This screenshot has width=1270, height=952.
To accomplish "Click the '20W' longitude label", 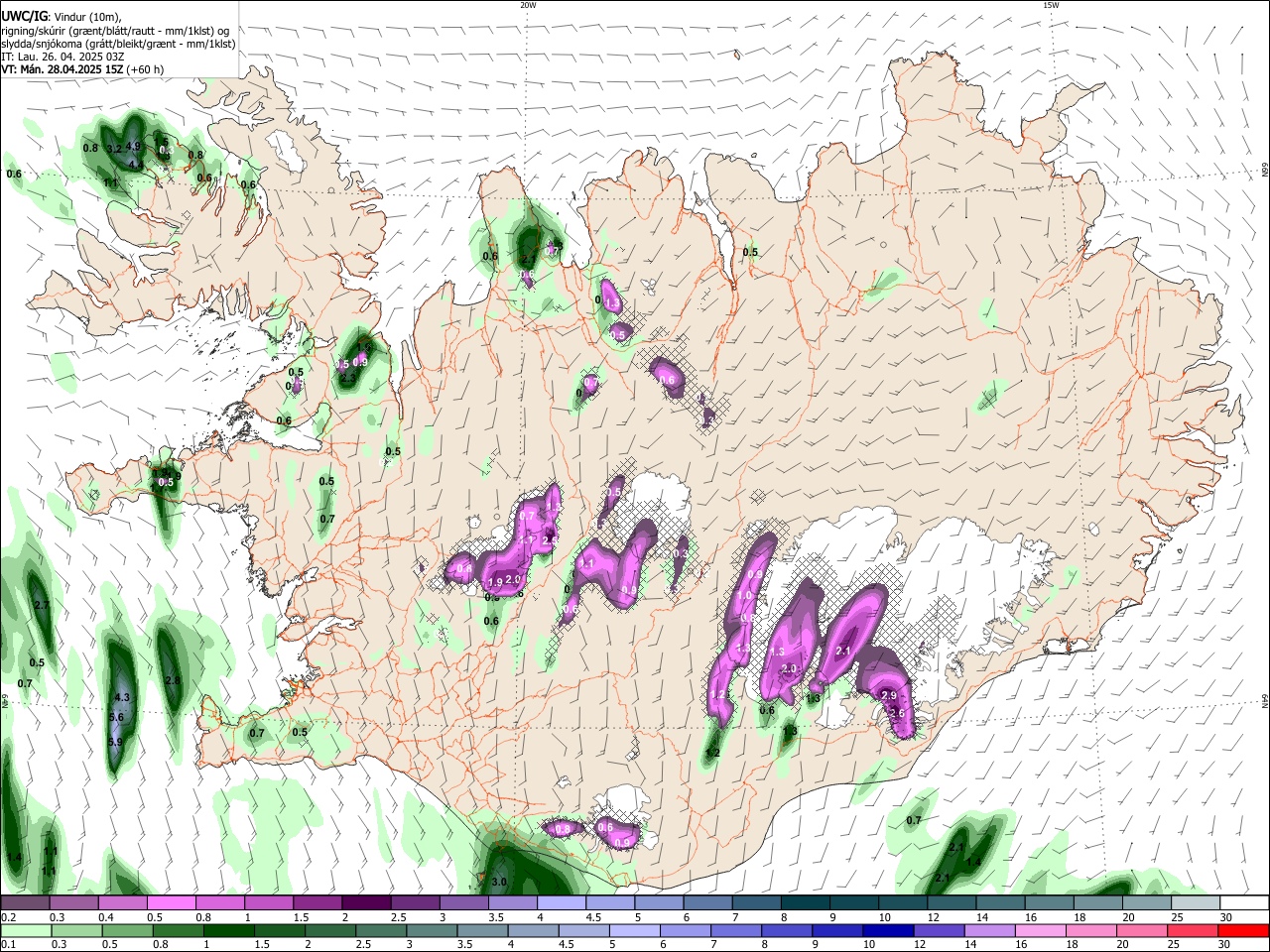I will [528, 5].
